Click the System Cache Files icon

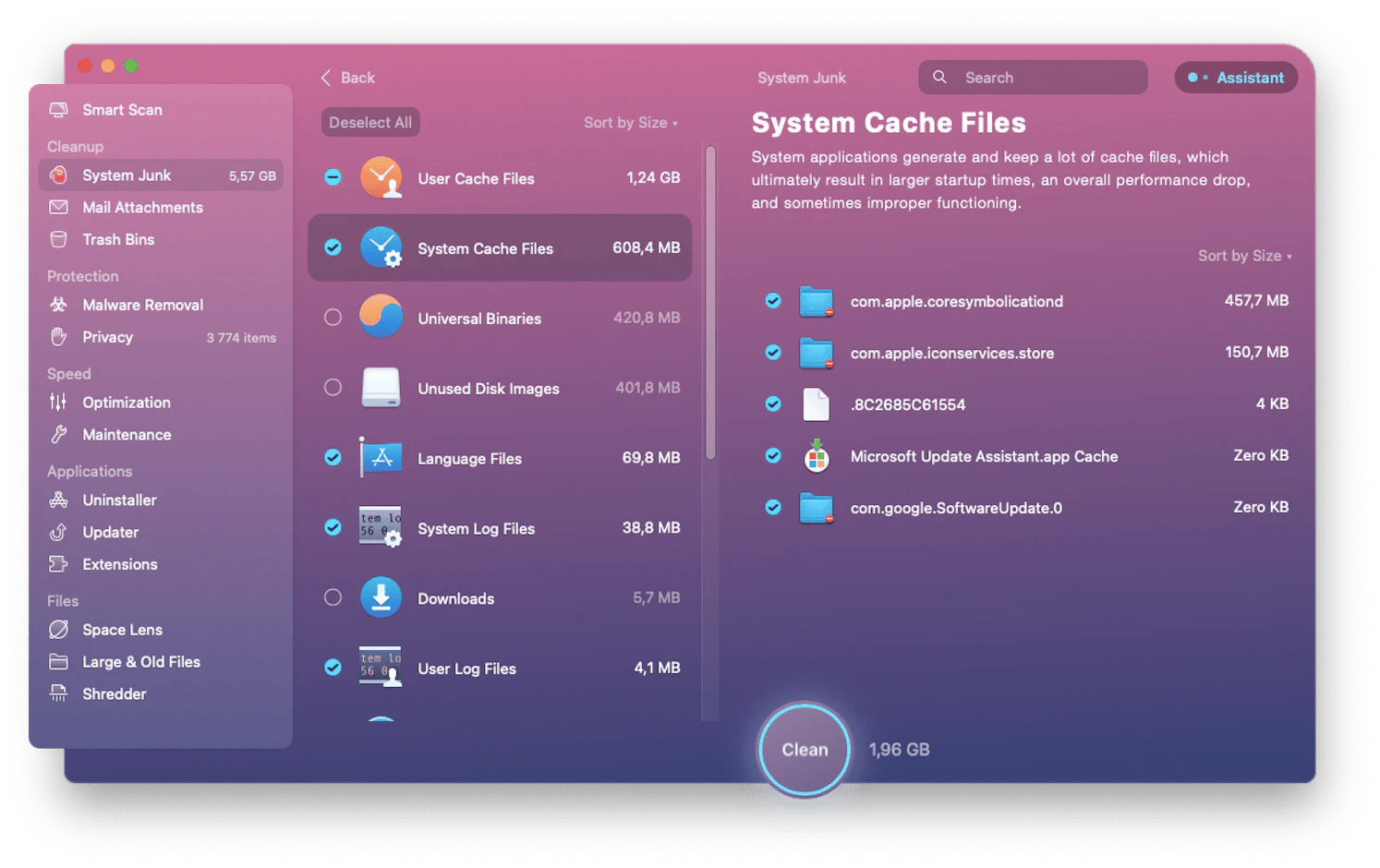coord(381,247)
